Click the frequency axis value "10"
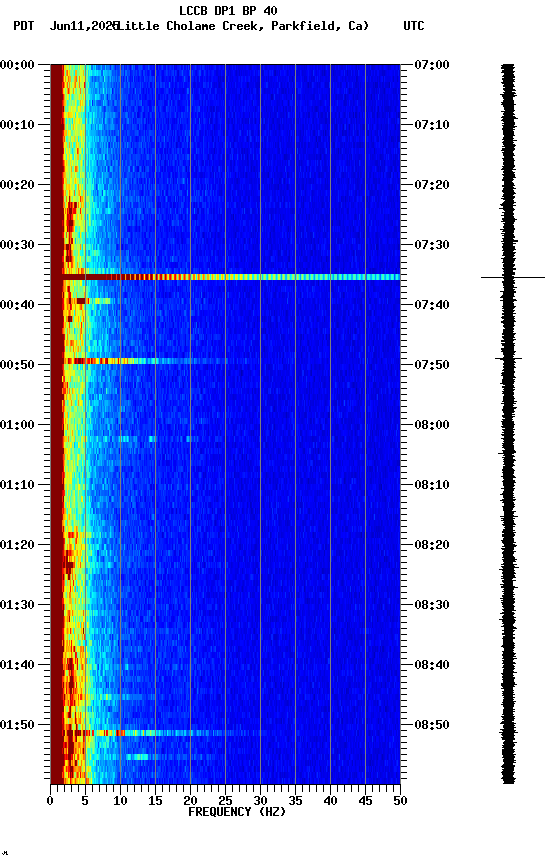The width and height of the screenshot is (552, 864). [x=120, y=801]
